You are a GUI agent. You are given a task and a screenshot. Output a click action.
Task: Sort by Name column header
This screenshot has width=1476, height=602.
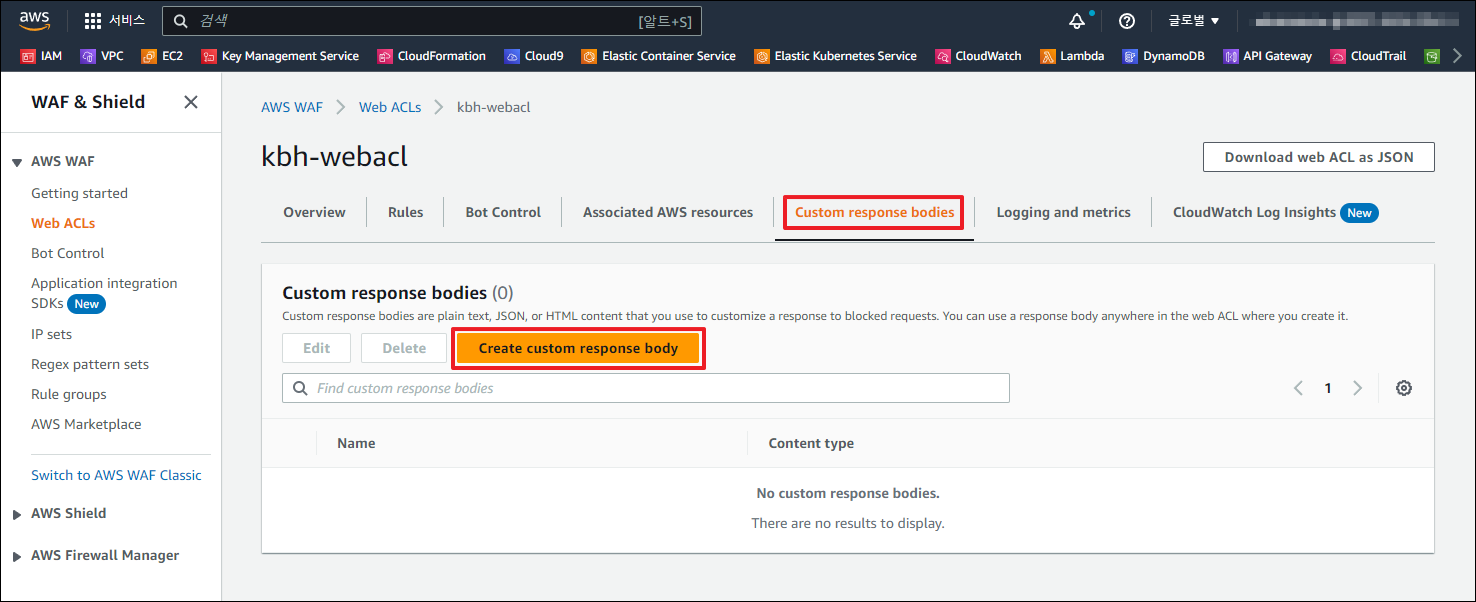coord(356,443)
